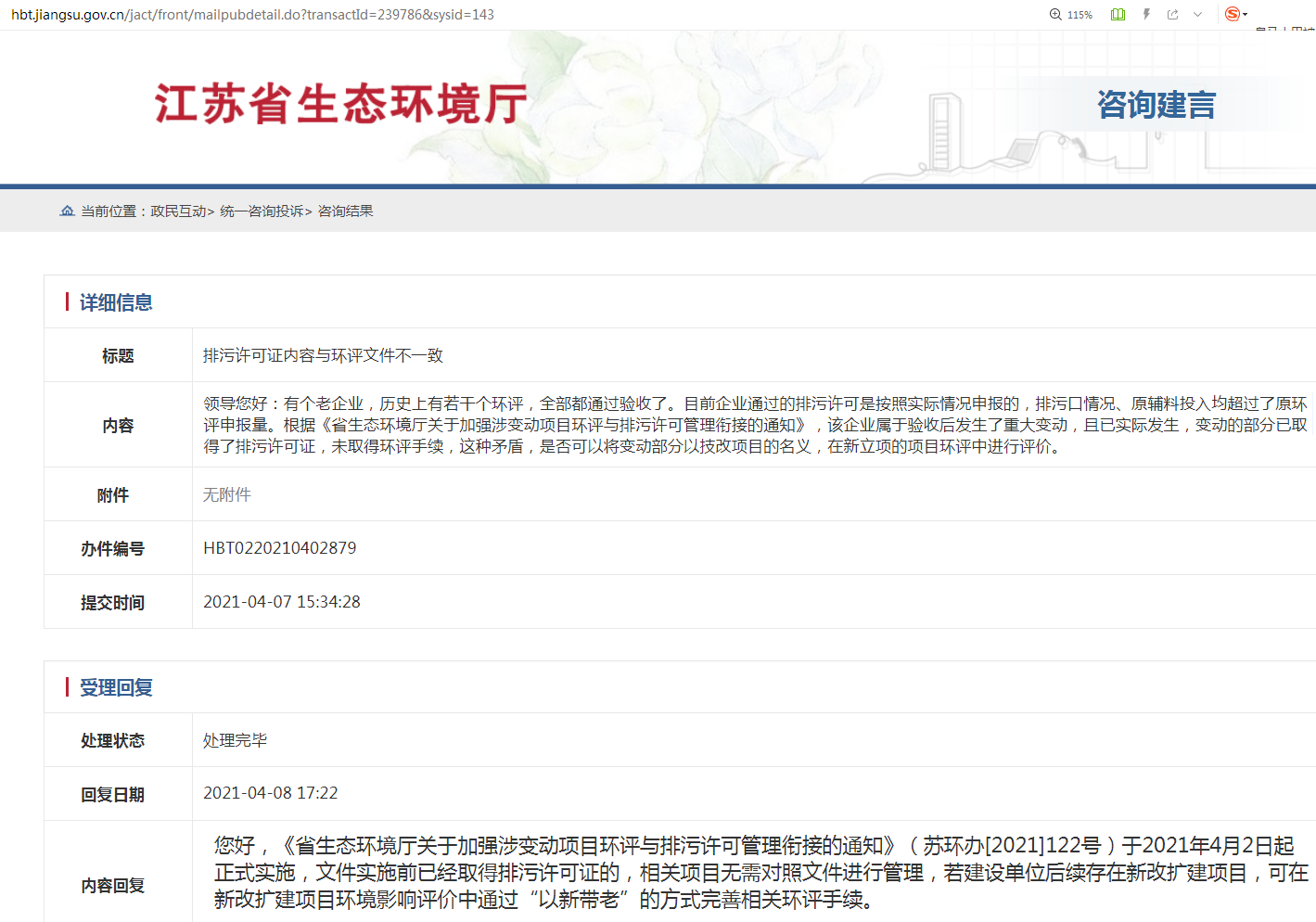Click the 详细信息 section header
This screenshot has height=922, width=1316.
(x=116, y=302)
